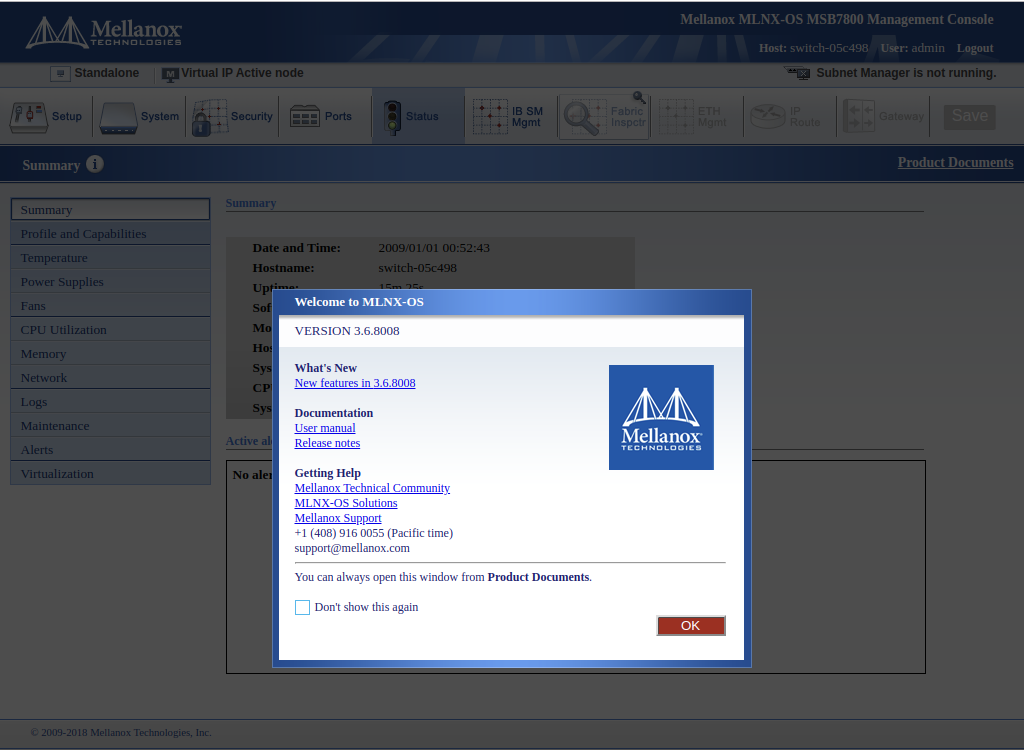This screenshot has height=750, width=1024.
Task: Open the MLNX-OS Solutions link
Action: click(x=345, y=503)
